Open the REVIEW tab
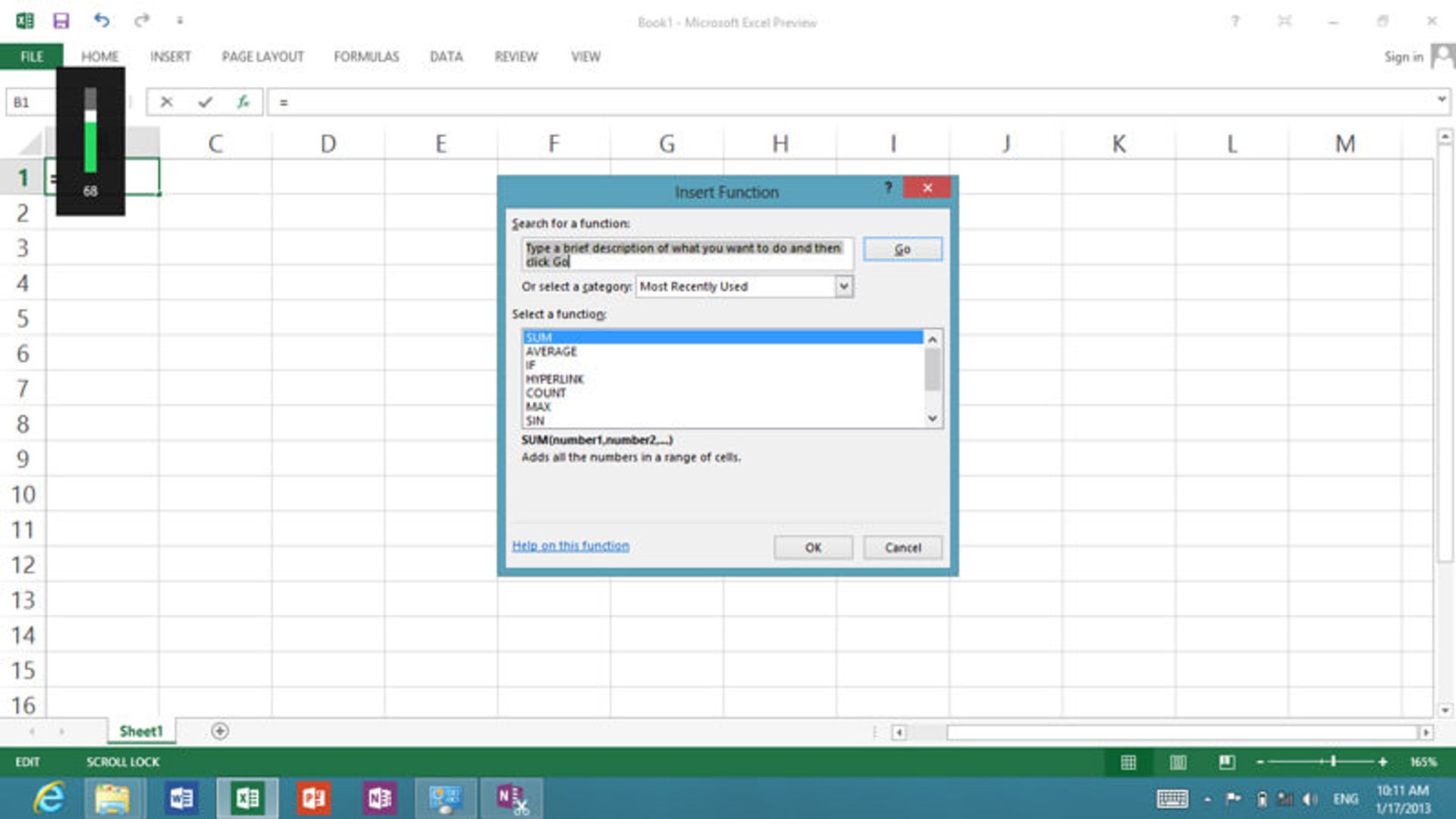This screenshot has height=819, width=1456. 516,57
